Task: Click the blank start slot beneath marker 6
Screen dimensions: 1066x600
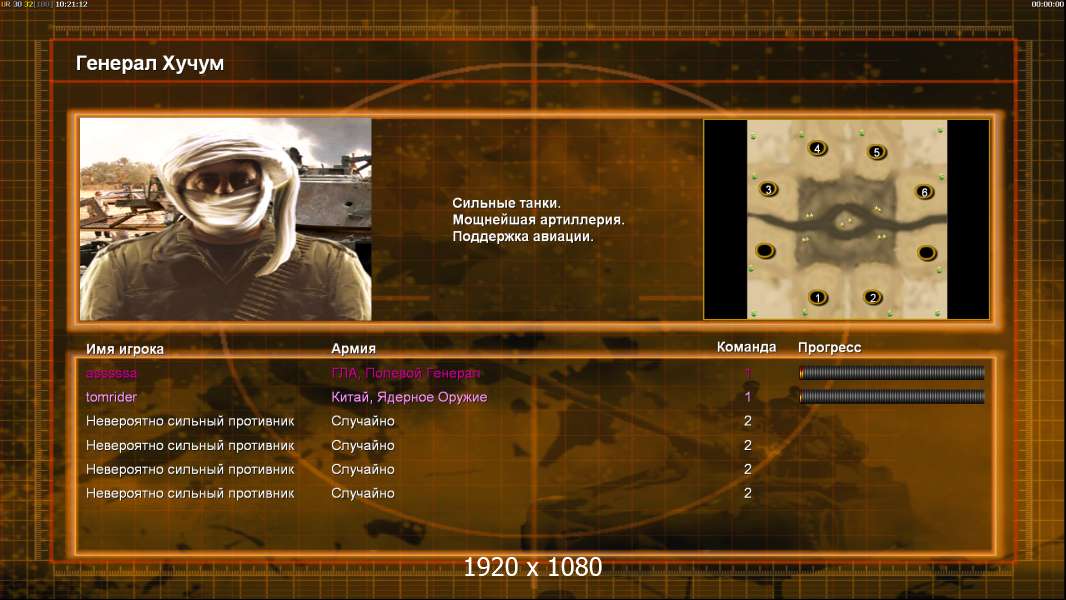Action: click(x=927, y=253)
